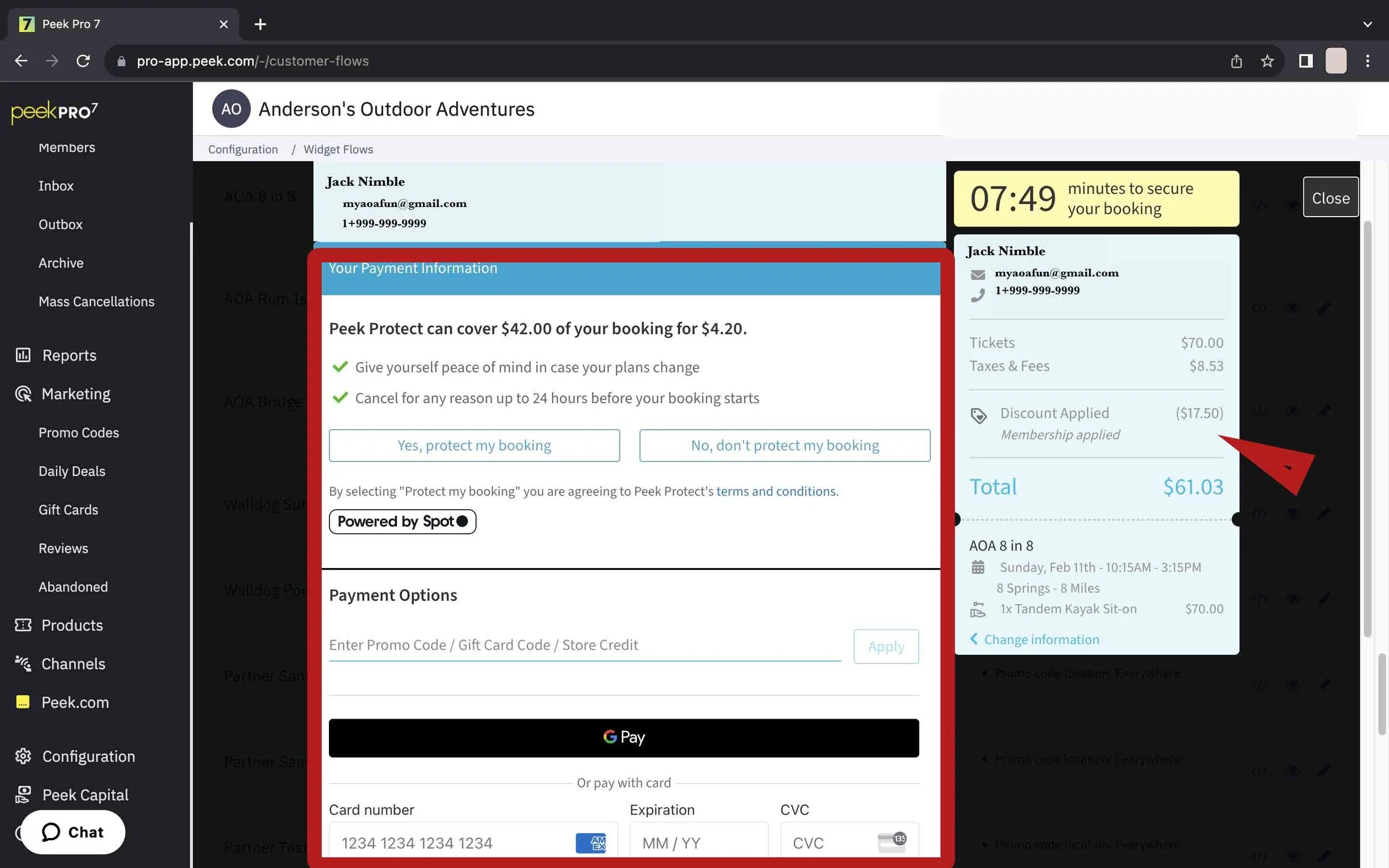Click browser share icon in address bar
The width and height of the screenshot is (1389, 868).
1236,61
